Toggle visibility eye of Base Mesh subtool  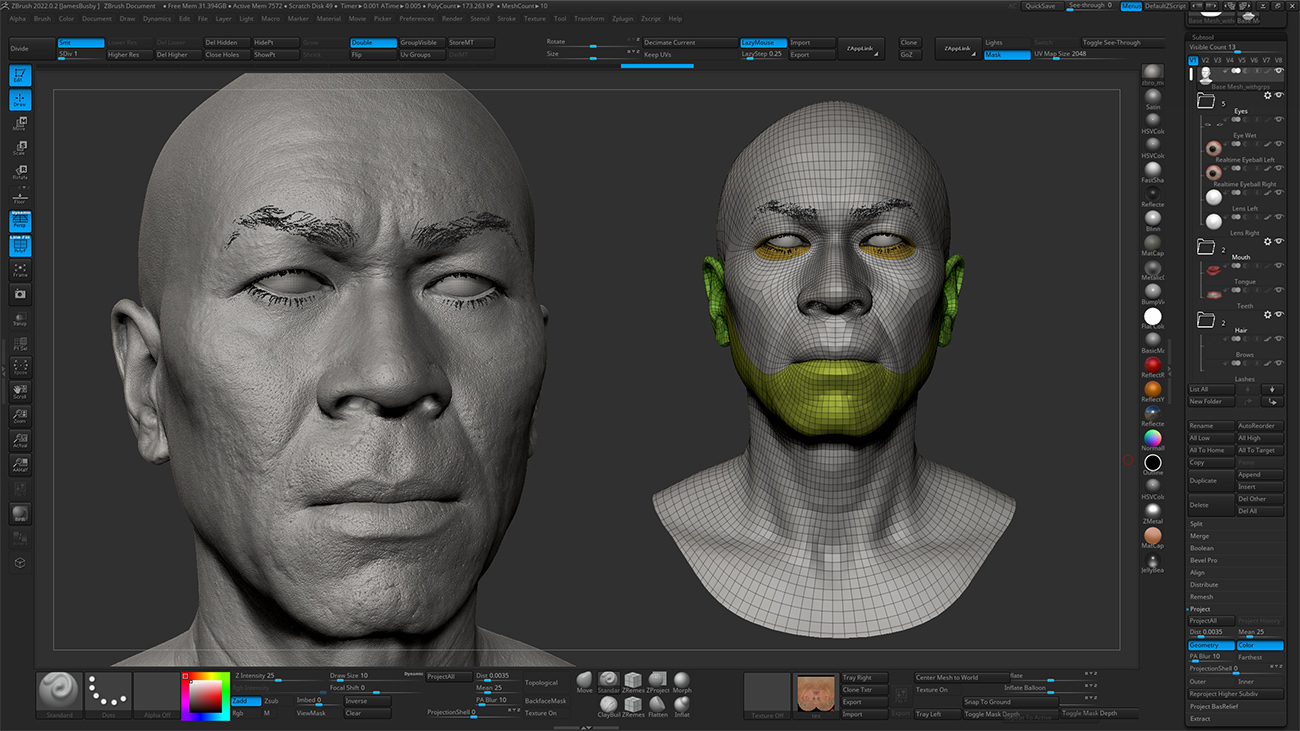pos(1279,71)
